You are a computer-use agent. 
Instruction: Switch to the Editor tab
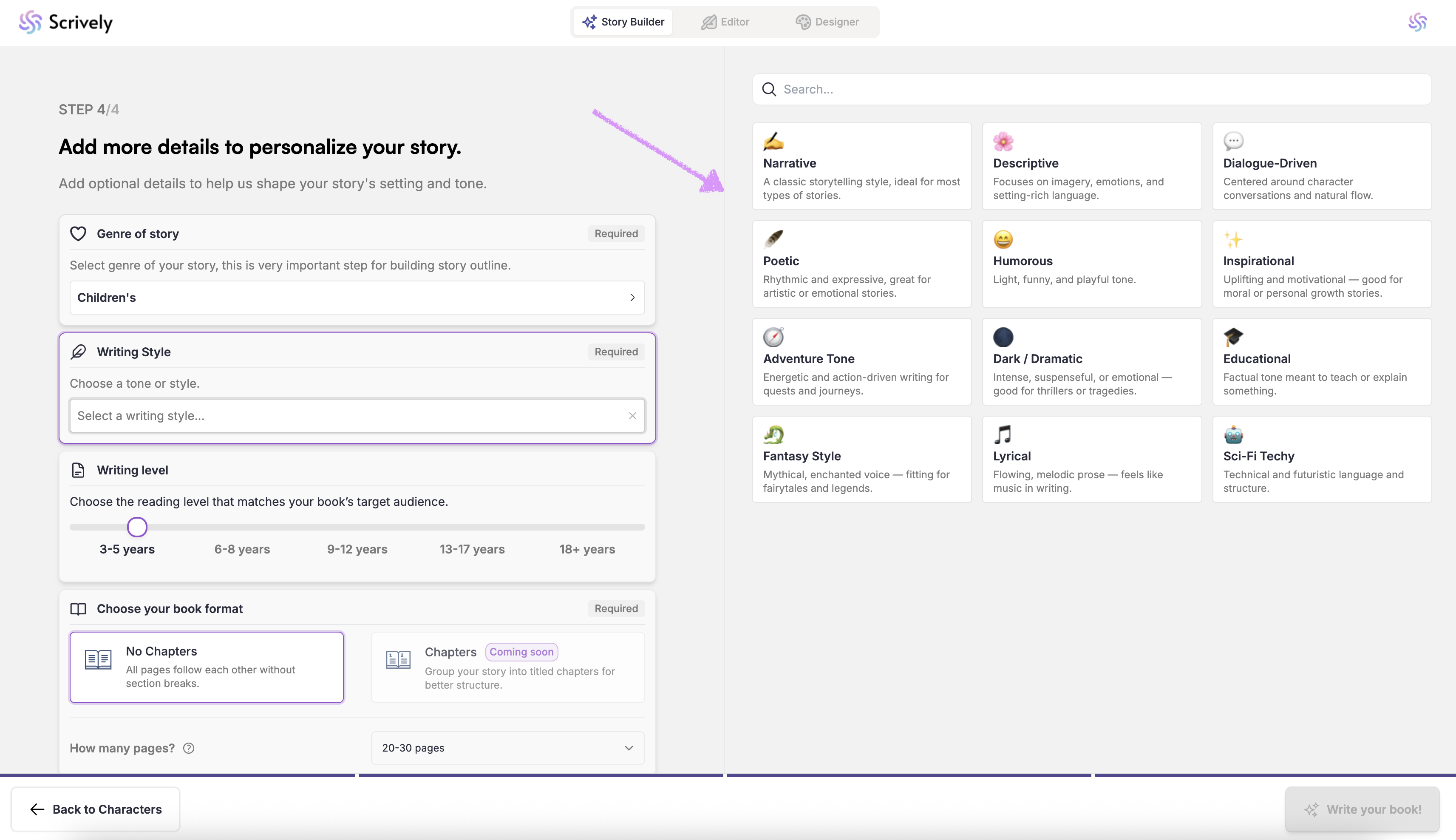[x=725, y=22]
